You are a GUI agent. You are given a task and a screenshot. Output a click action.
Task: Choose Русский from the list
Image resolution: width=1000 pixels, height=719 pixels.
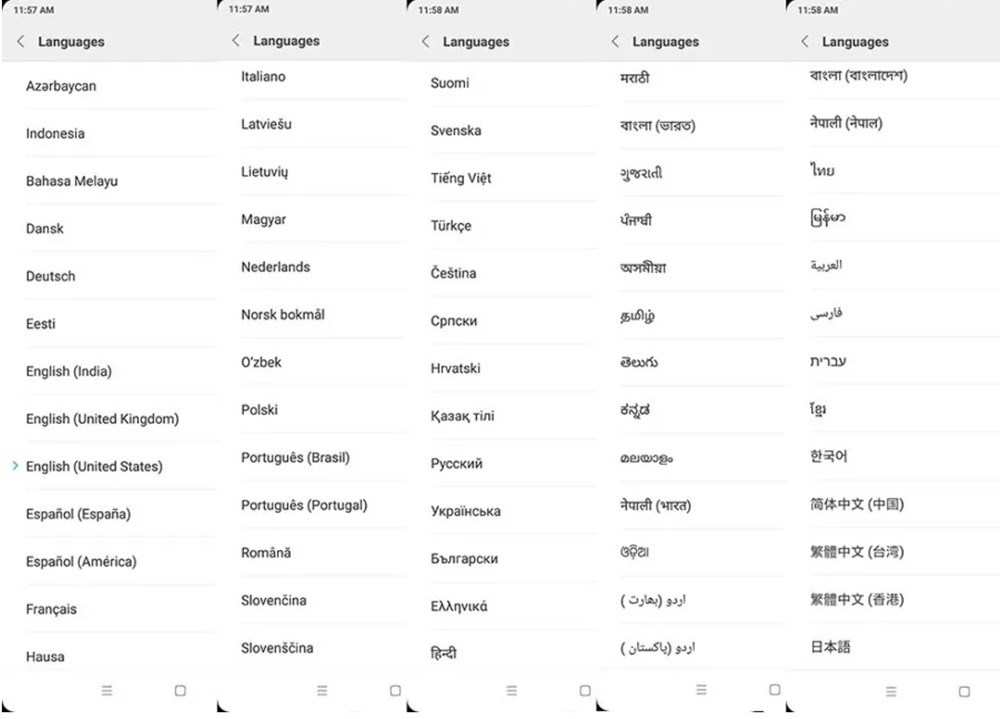point(457,464)
